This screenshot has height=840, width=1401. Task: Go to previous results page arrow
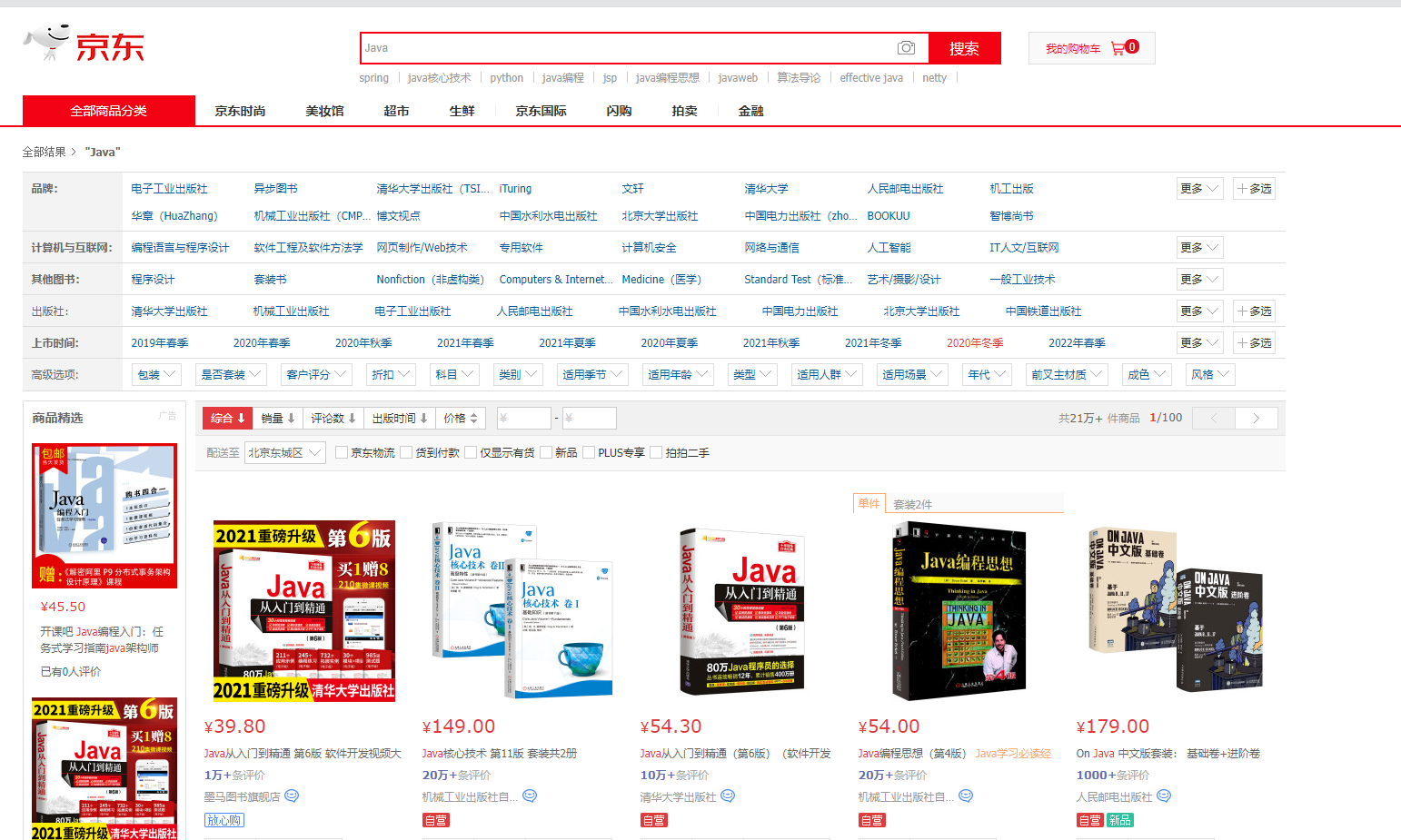pos(1214,418)
